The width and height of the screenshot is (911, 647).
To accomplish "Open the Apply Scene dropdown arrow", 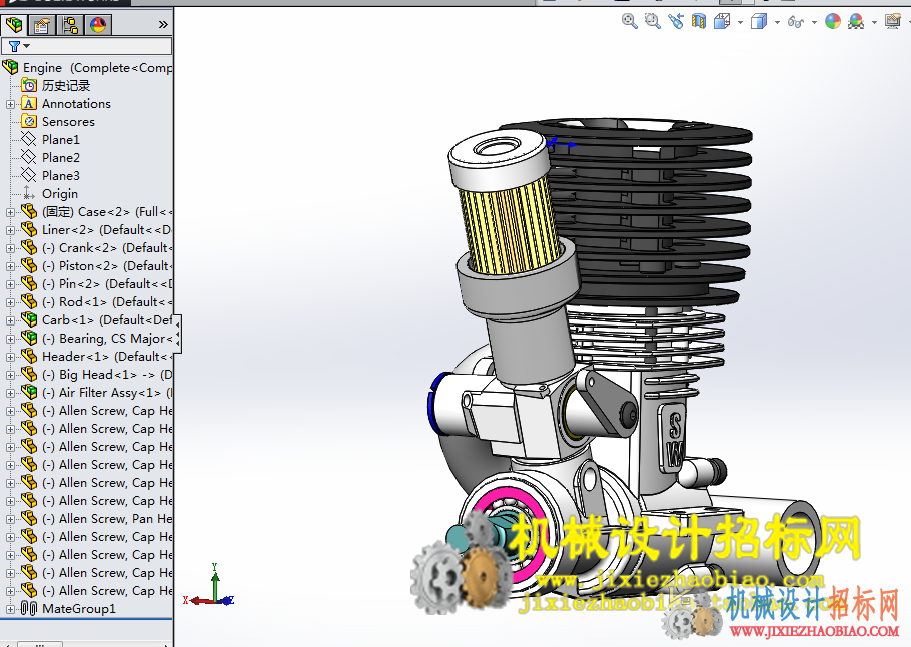I will click(874, 23).
